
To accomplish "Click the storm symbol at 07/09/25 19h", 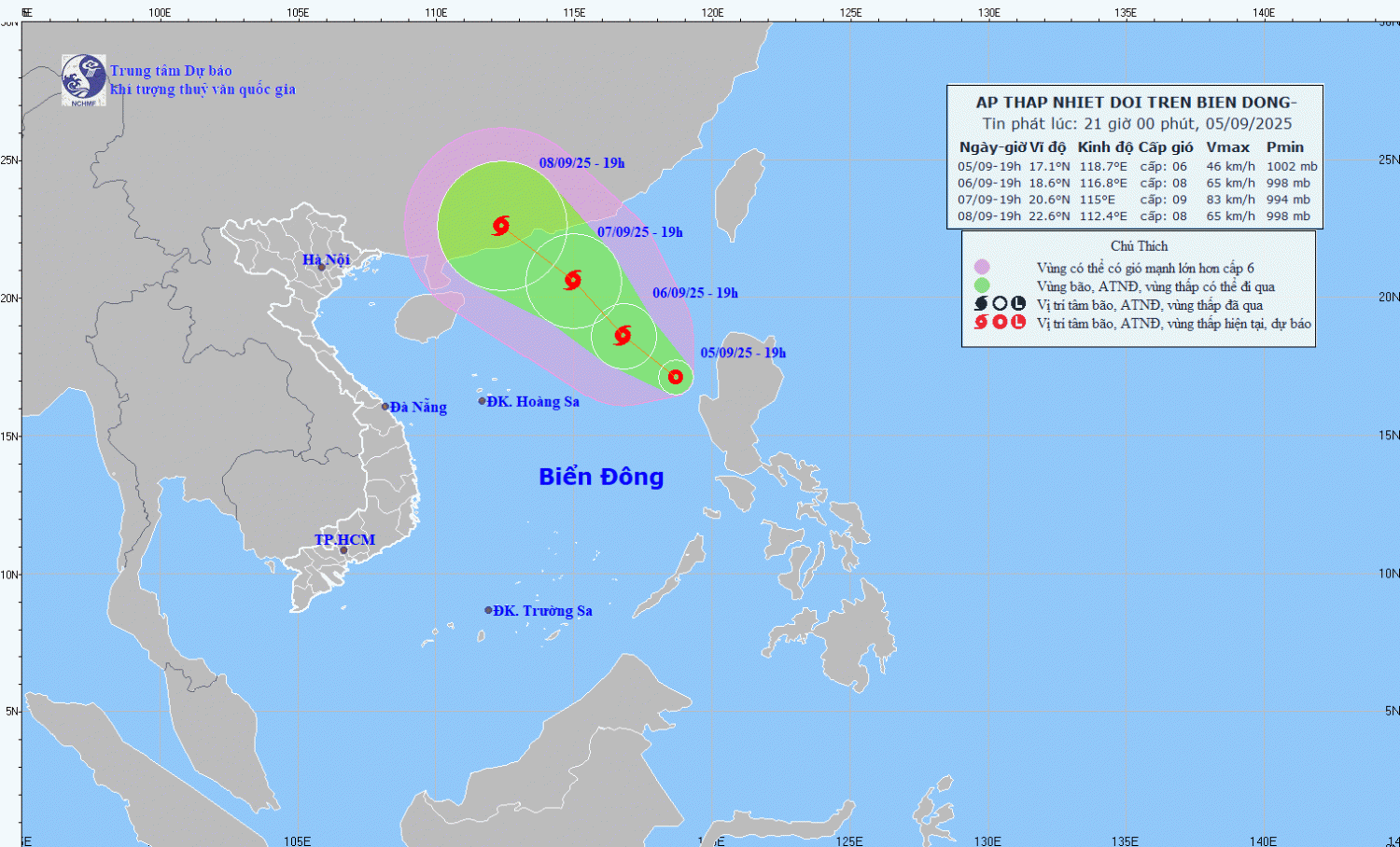I will [573, 279].
